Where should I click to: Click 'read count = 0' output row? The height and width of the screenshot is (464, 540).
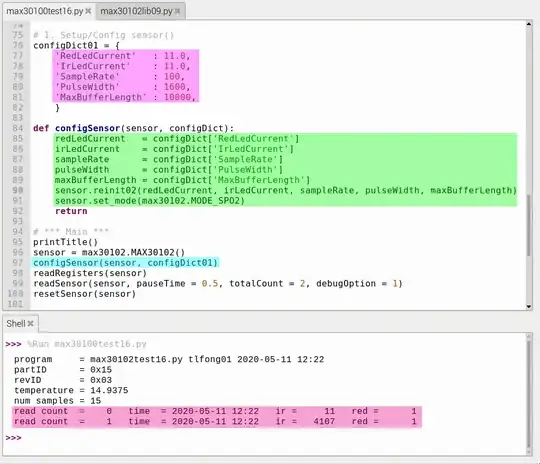[x=216, y=411]
